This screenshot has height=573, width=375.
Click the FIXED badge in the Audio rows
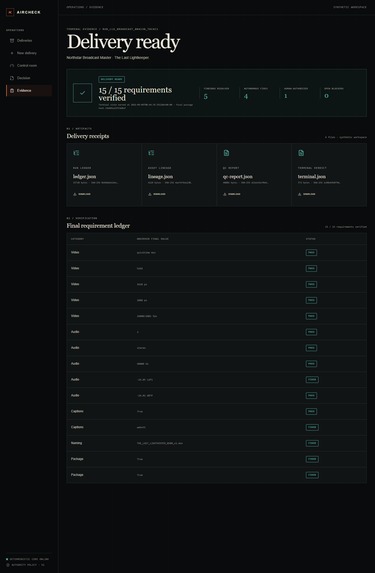pyautogui.click(x=312, y=380)
